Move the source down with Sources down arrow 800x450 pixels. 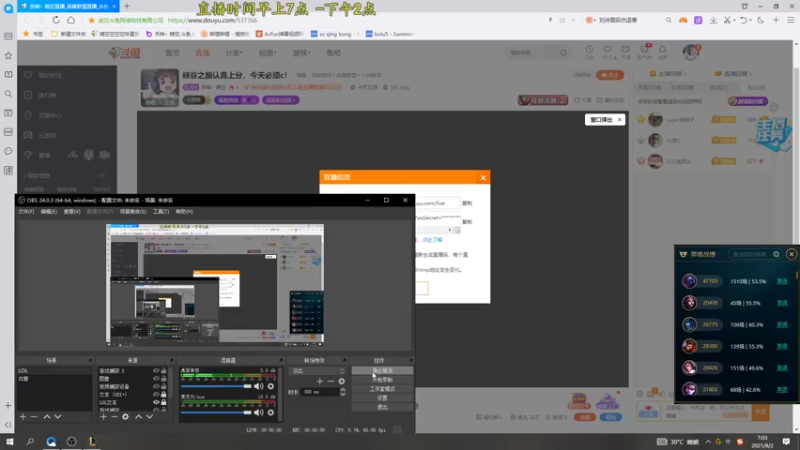(149, 417)
